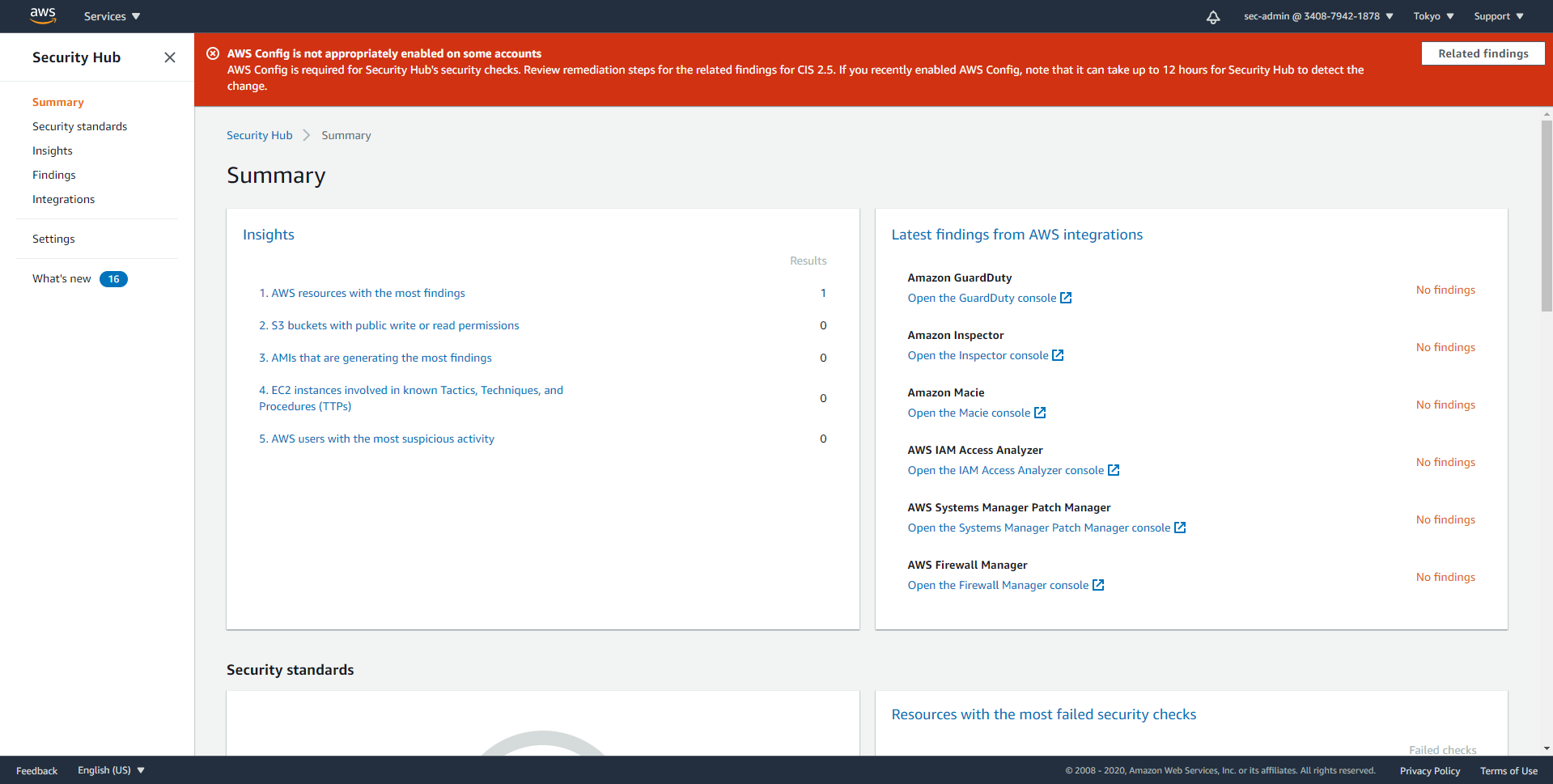This screenshot has width=1553, height=784.
Task: Open the notifications bell icon
Action: (1213, 17)
